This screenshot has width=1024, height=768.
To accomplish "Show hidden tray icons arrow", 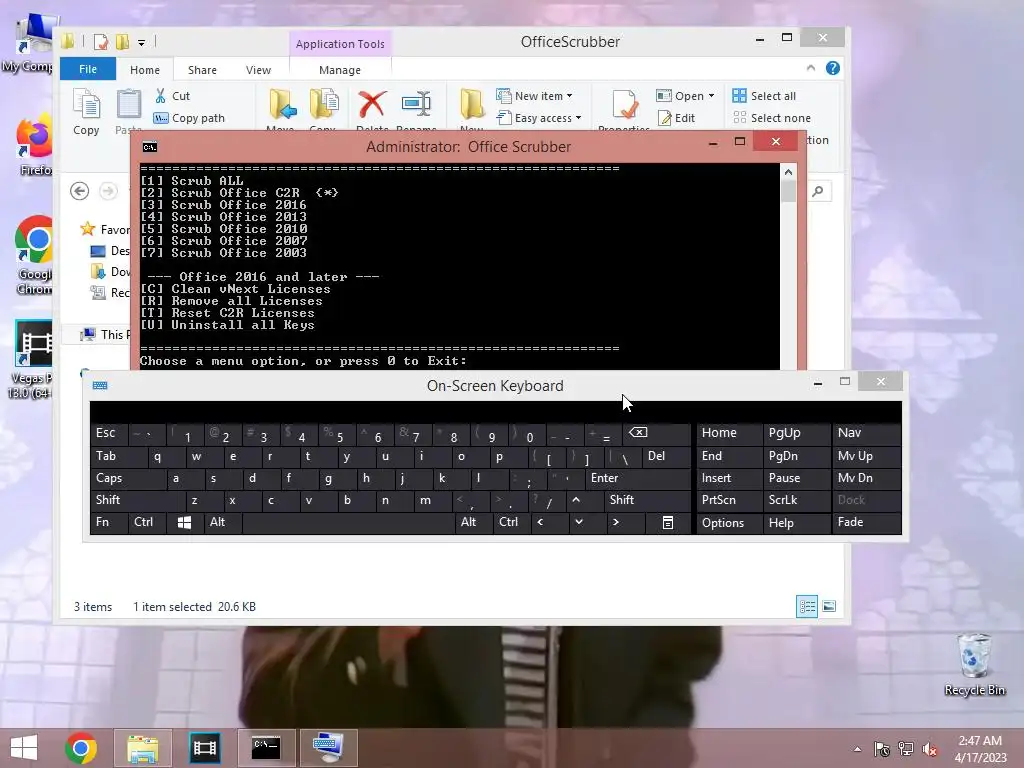I will pos(857,749).
